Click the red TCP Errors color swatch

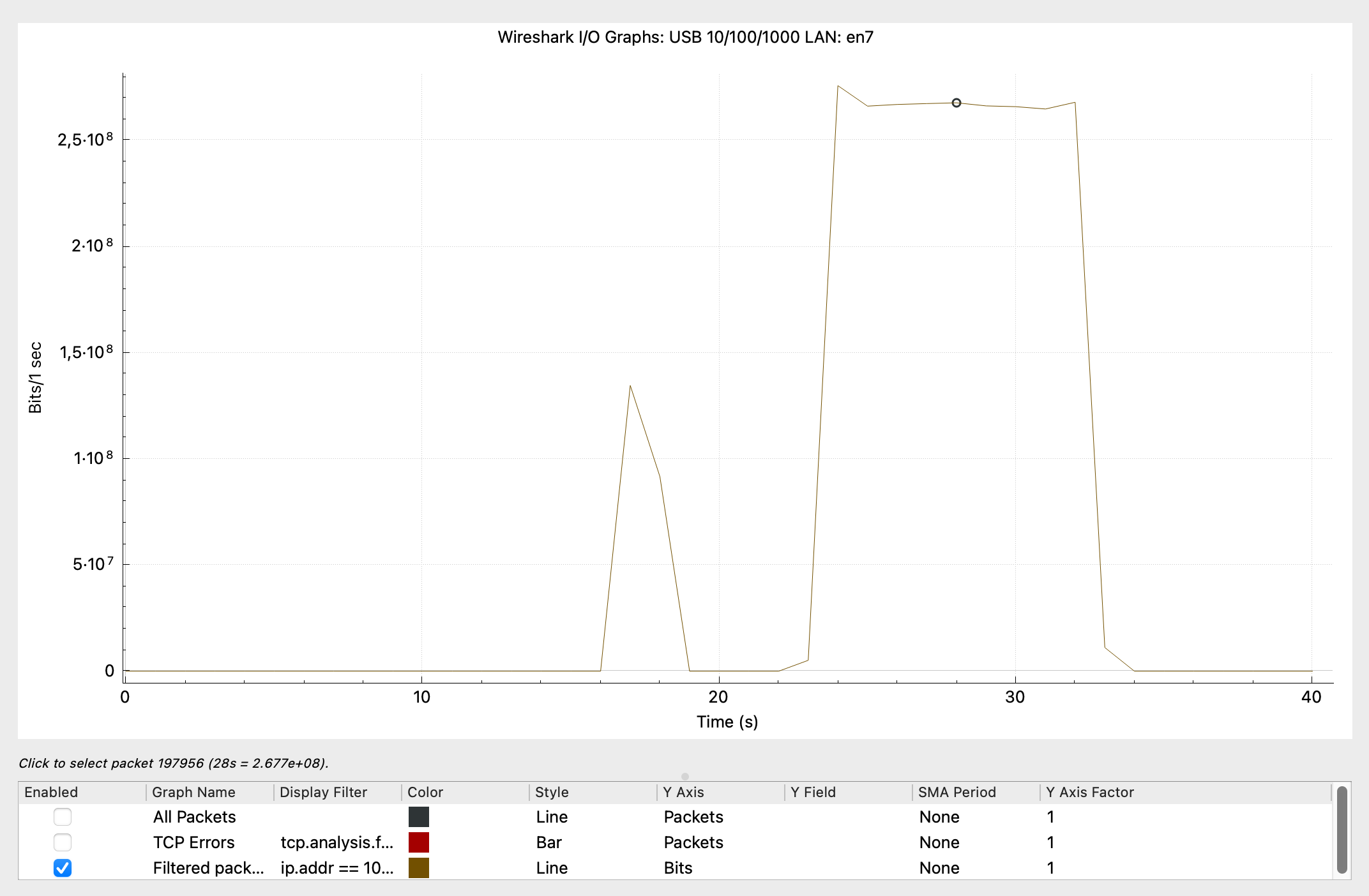coord(419,842)
